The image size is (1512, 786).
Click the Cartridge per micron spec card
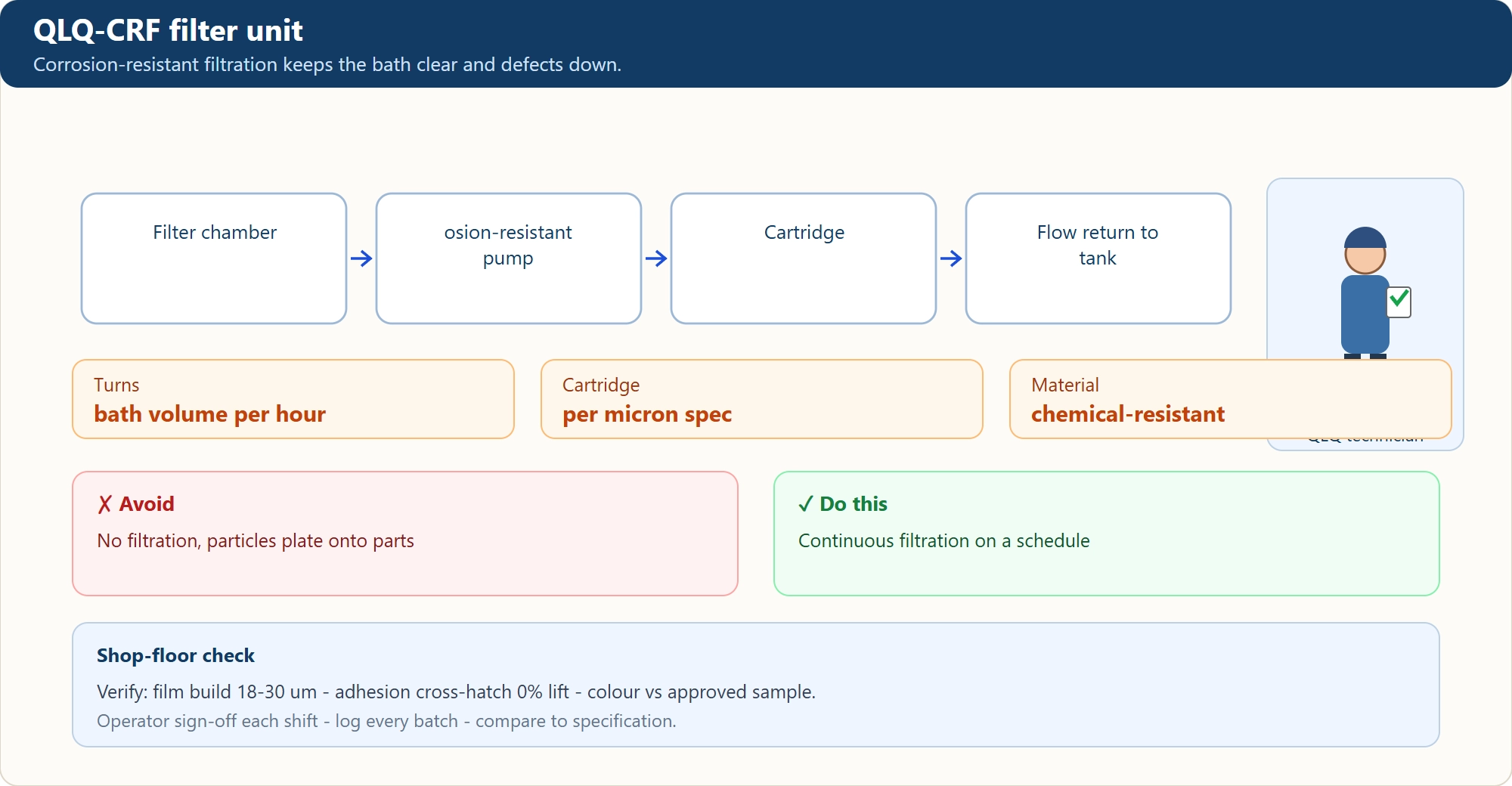coord(762,399)
